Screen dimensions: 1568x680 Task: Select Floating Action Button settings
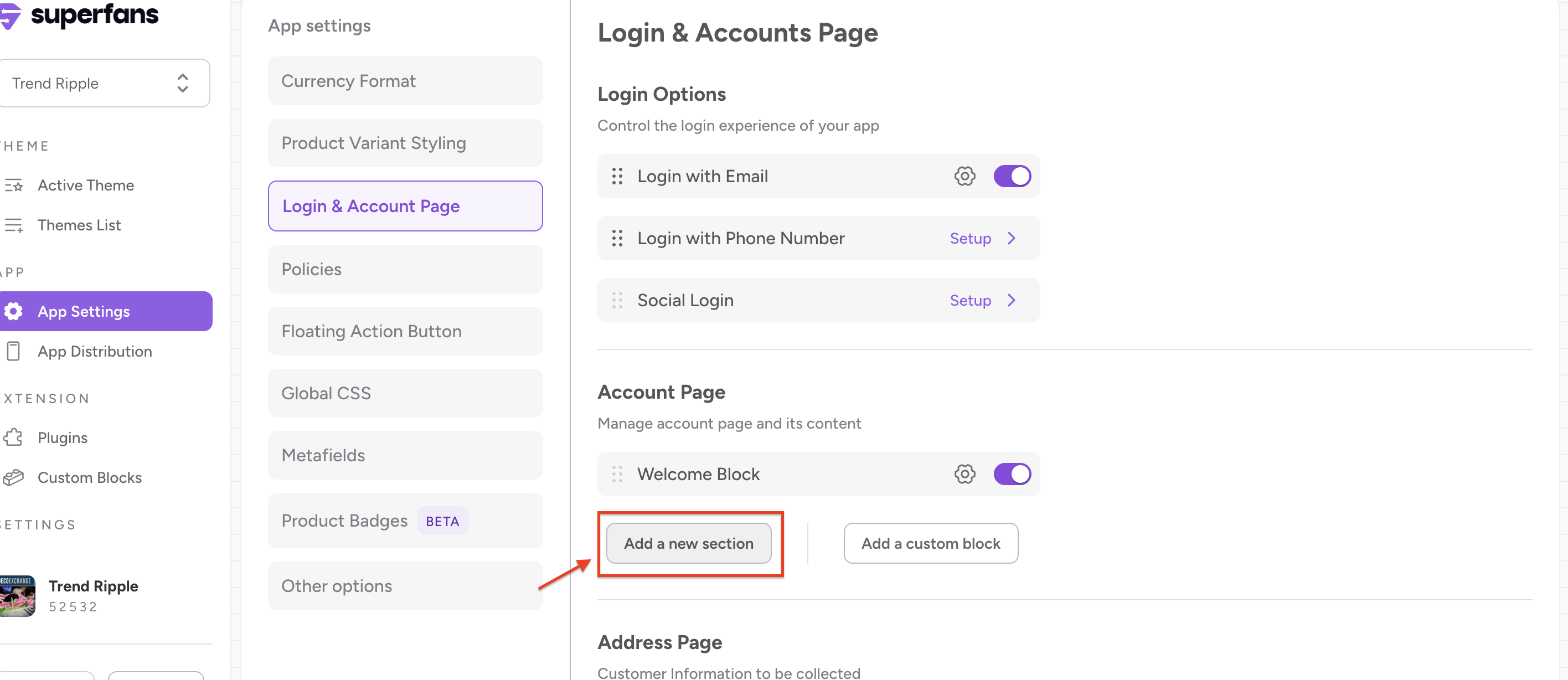[405, 331]
